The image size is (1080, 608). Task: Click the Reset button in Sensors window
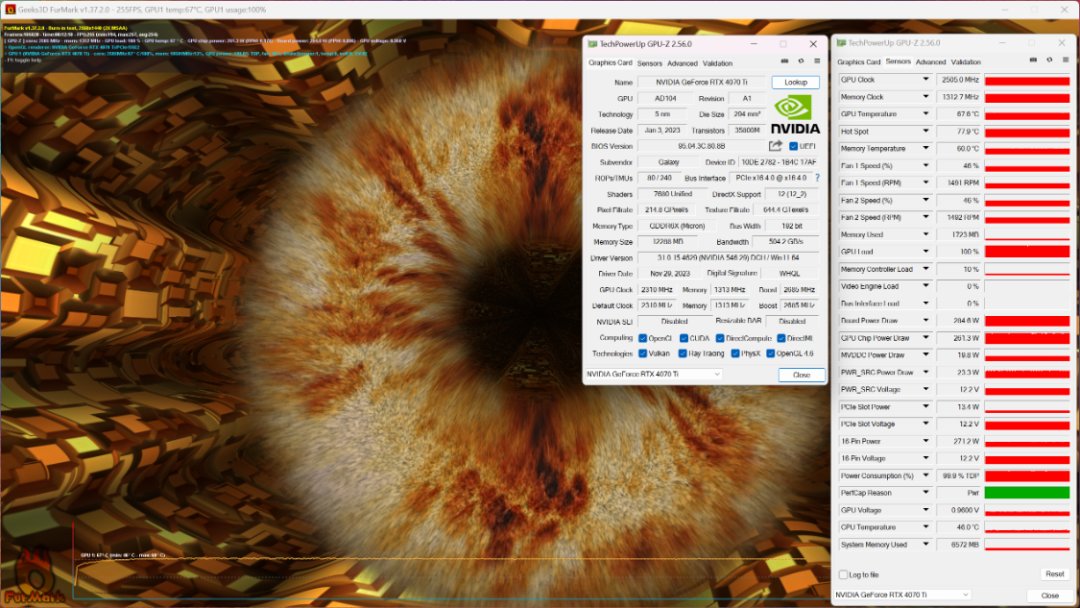click(x=1055, y=574)
